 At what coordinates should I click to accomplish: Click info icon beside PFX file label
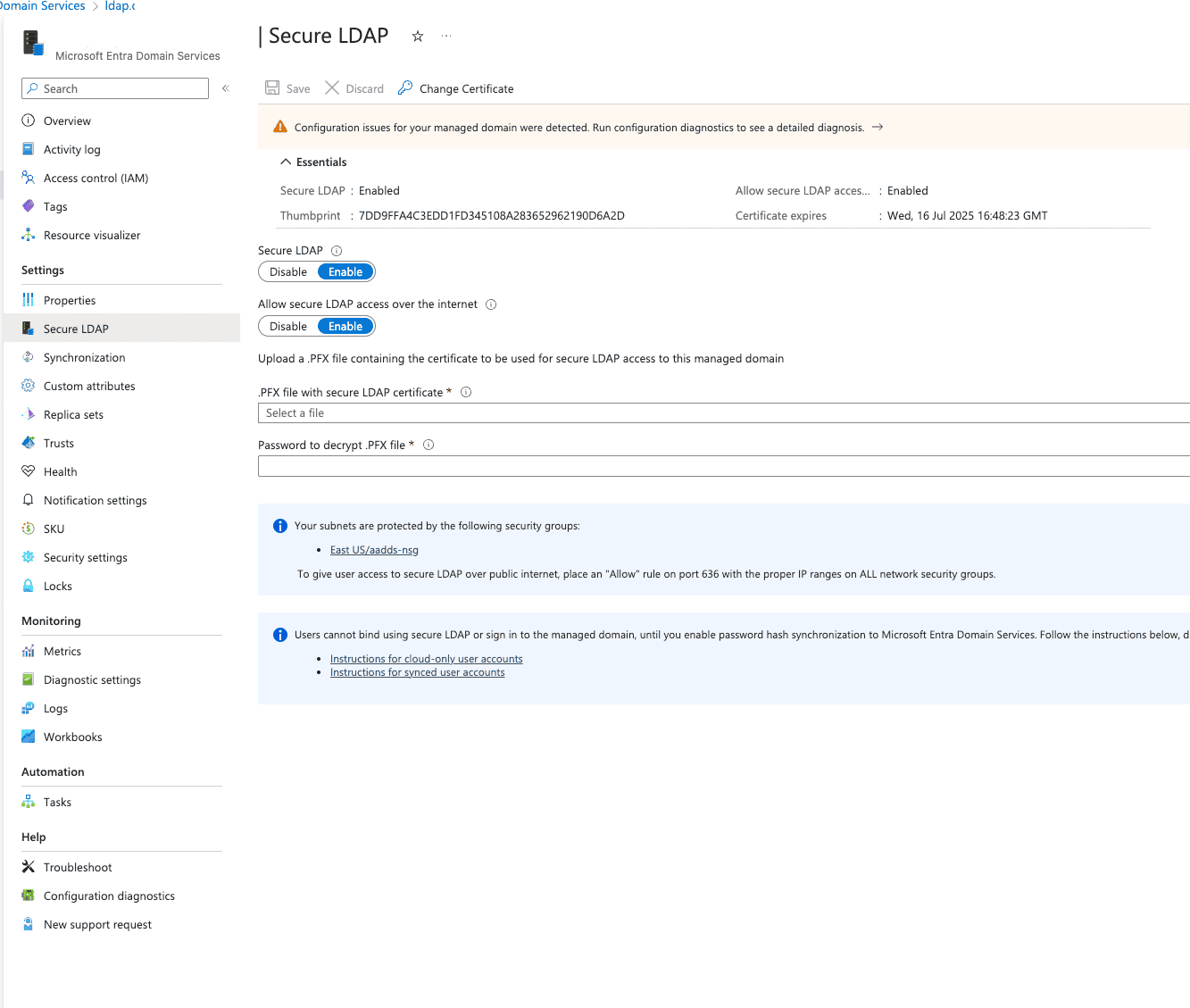point(466,392)
